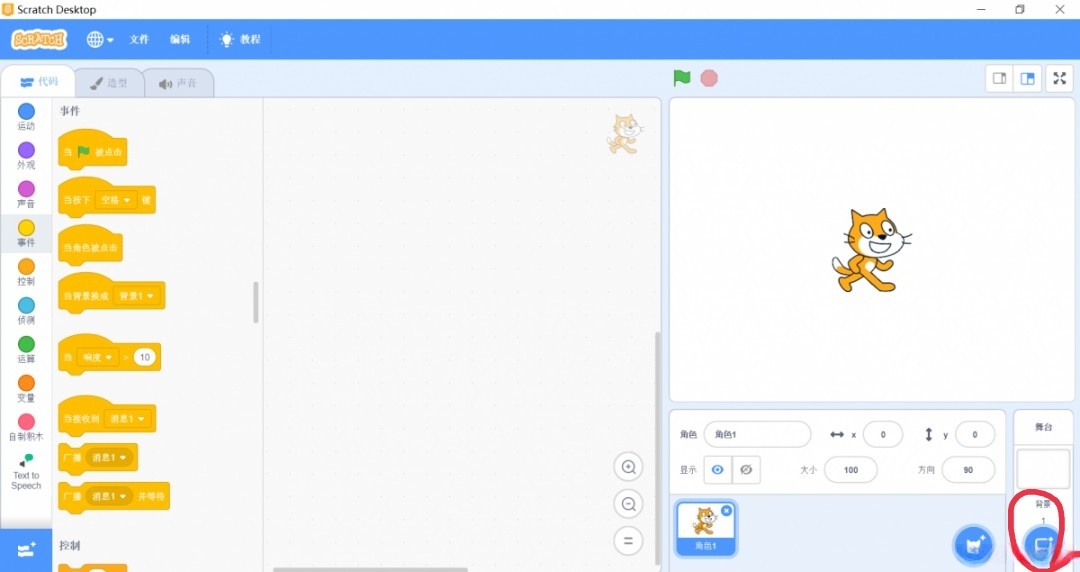This screenshot has width=1080, height=572.
Task: Open the choose a sprite button
Action: pos(973,546)
